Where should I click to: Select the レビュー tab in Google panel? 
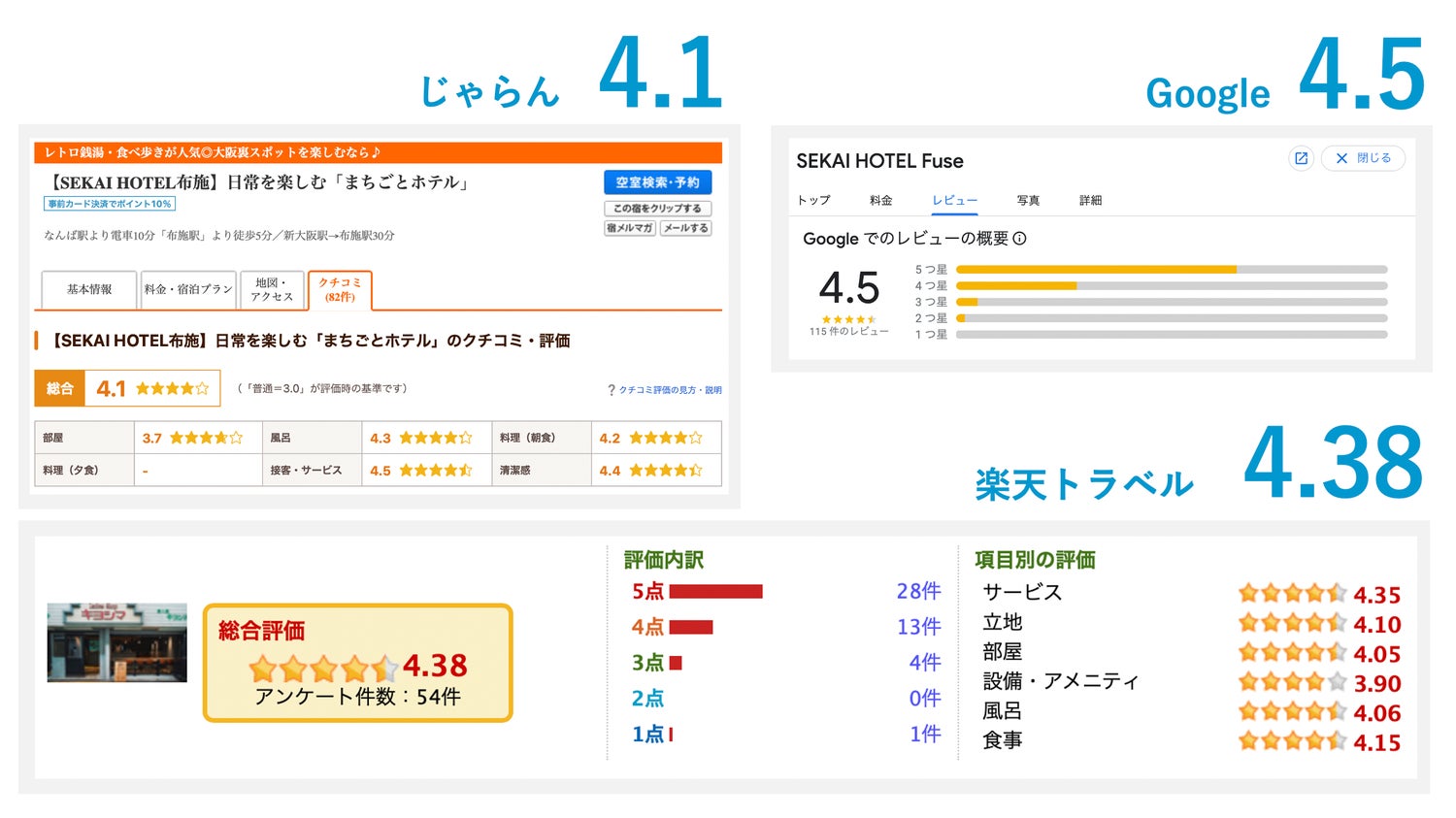pyautogui.click(x=954, y=200)
